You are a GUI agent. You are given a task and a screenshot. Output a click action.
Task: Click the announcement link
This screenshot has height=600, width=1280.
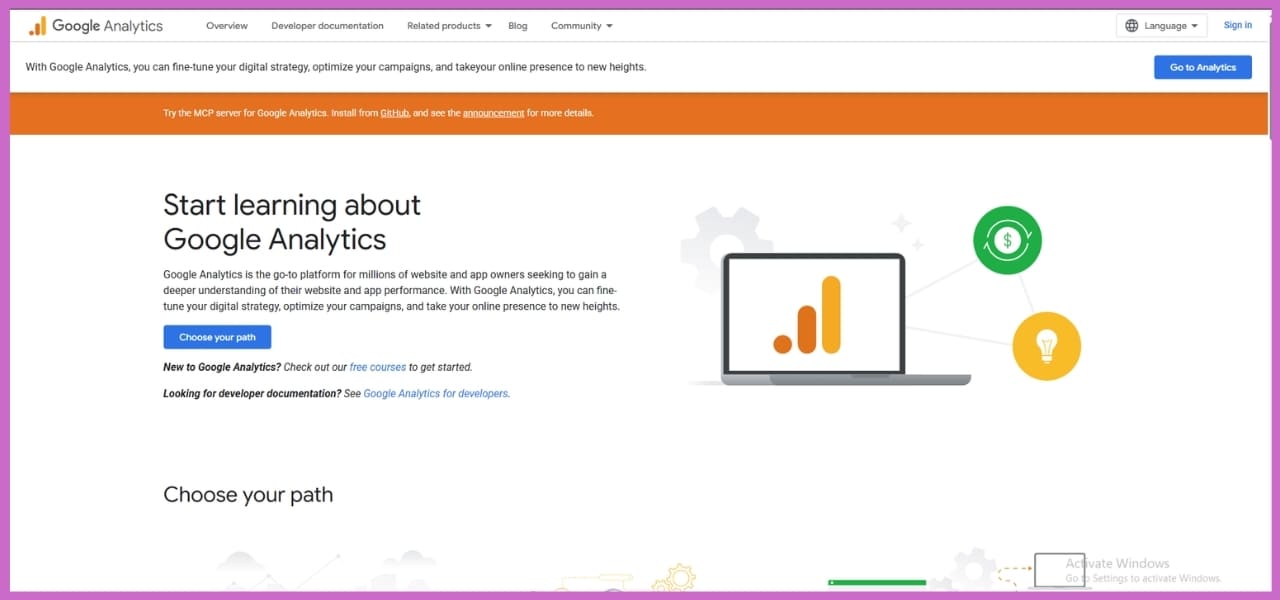493,113
